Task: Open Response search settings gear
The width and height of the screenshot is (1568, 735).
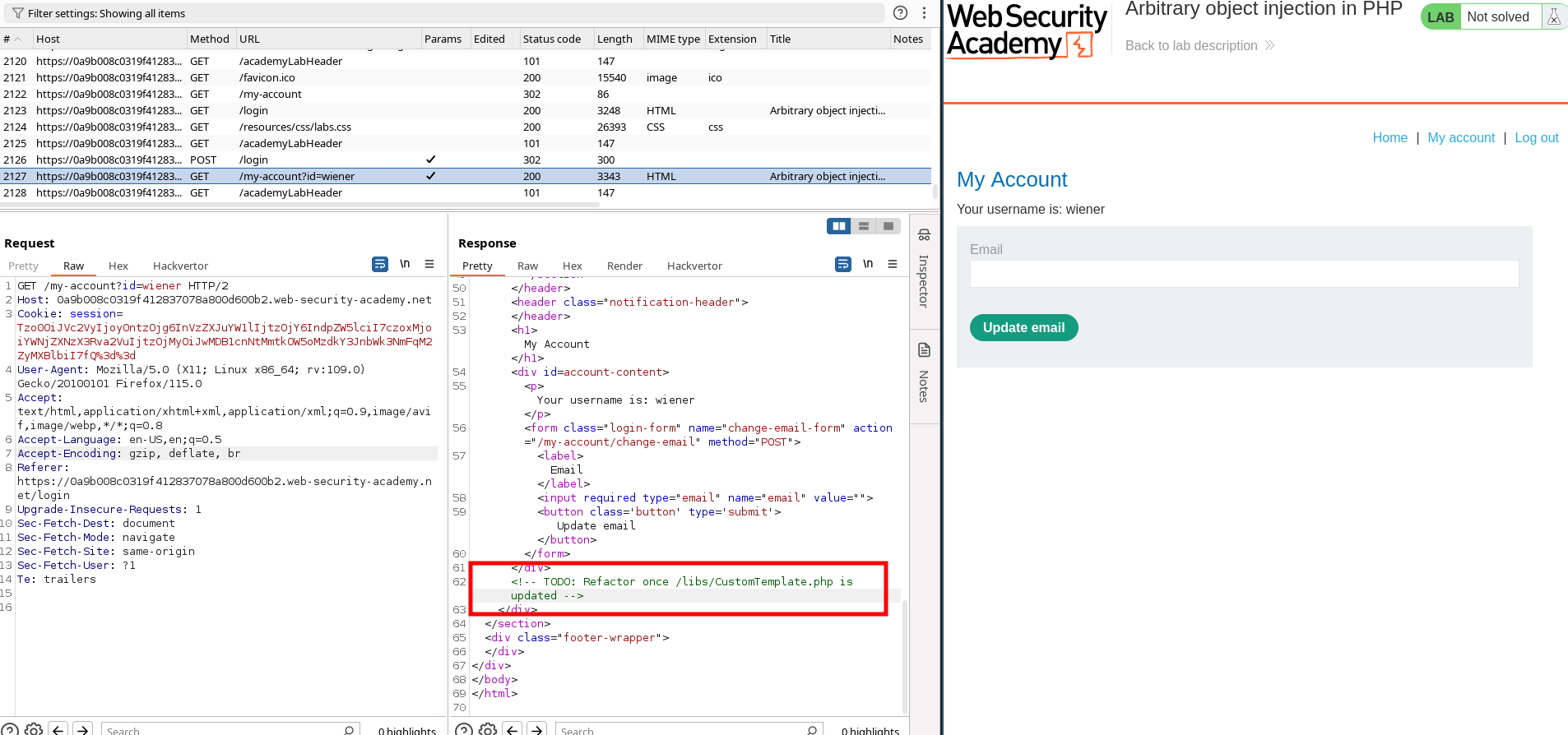Action: coord(488,729)
